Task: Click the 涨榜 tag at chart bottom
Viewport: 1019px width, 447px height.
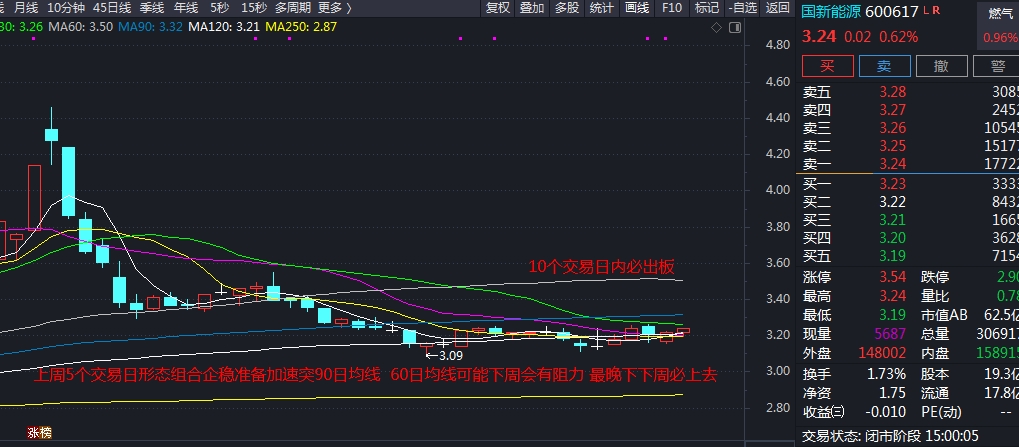Action: (x=39, y=433)
